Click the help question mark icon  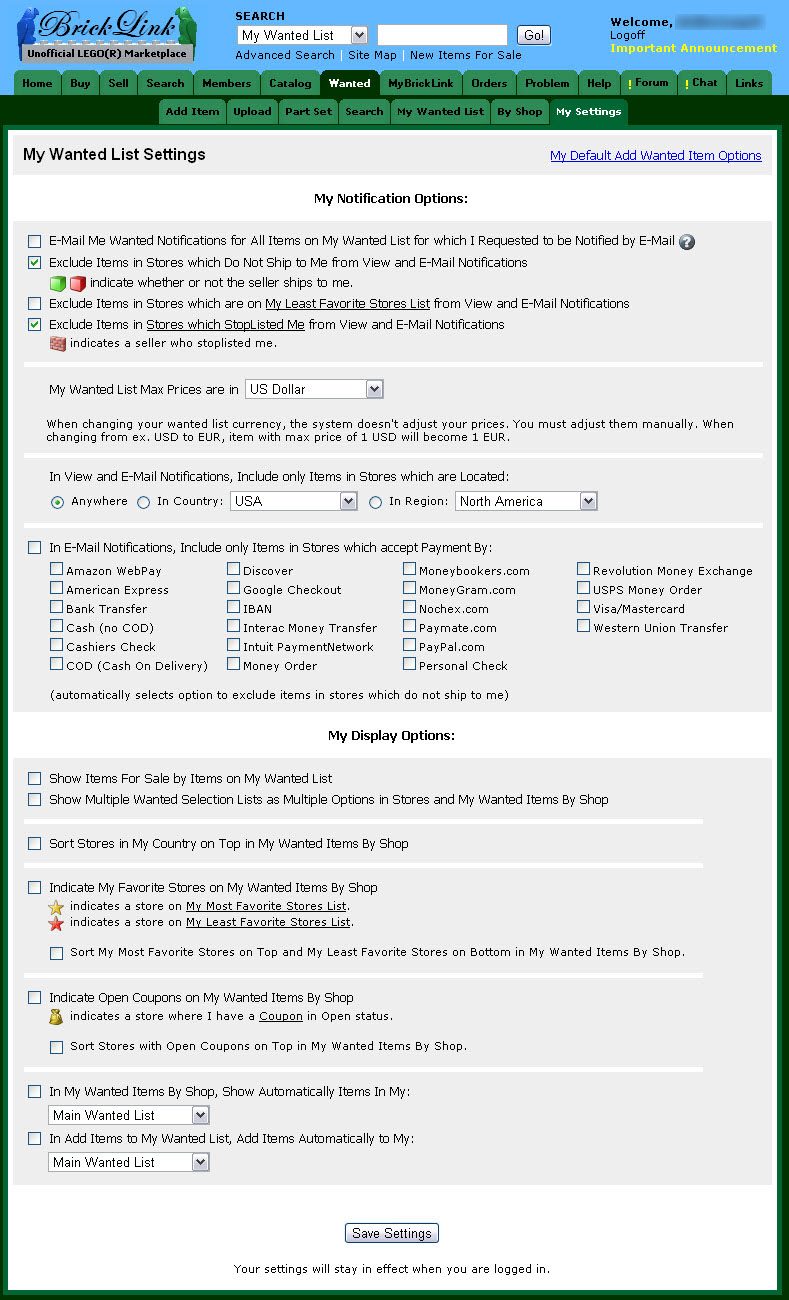tap(687, 242)
